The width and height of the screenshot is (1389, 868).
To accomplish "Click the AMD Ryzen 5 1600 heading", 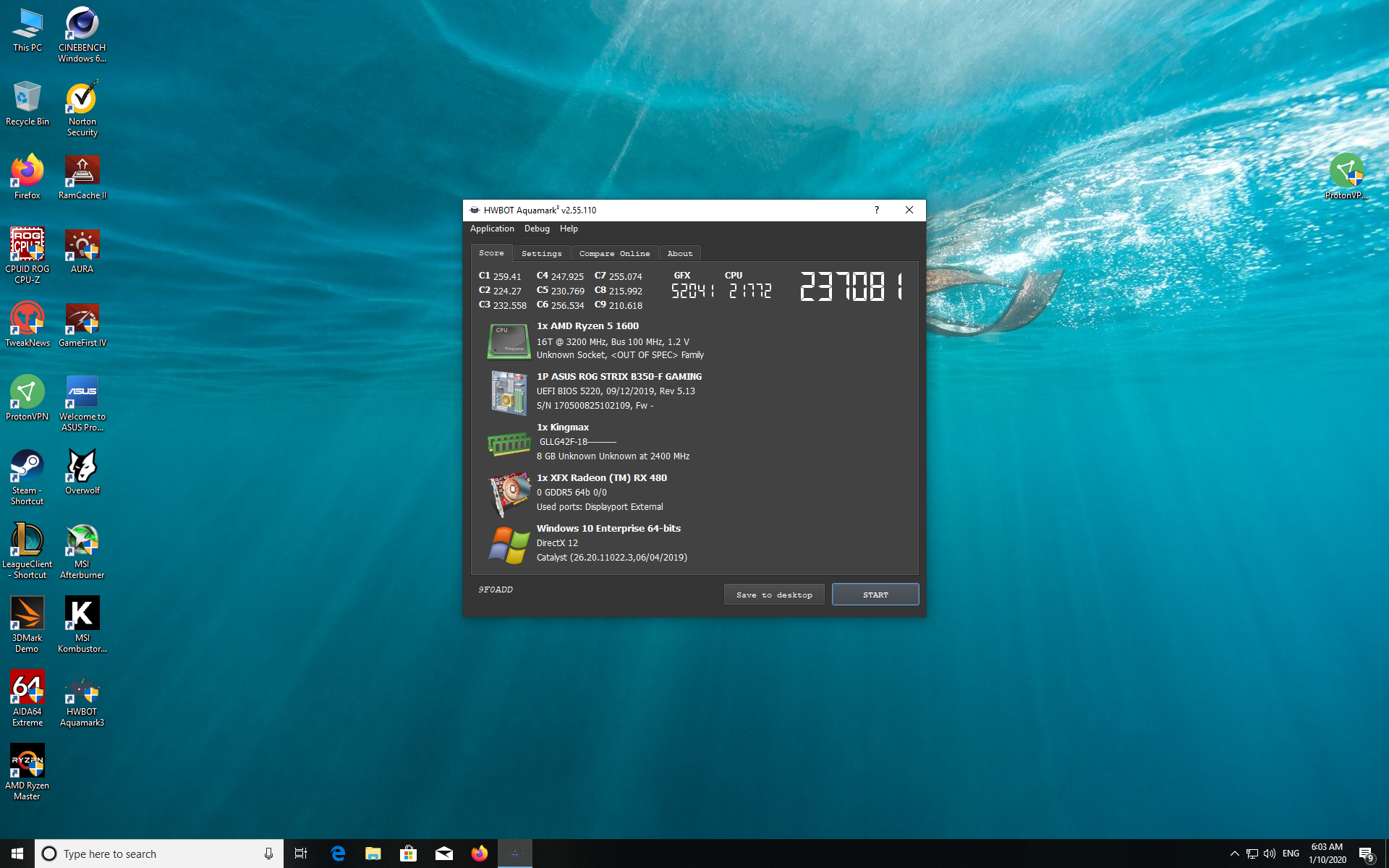I will pos(587,326).
